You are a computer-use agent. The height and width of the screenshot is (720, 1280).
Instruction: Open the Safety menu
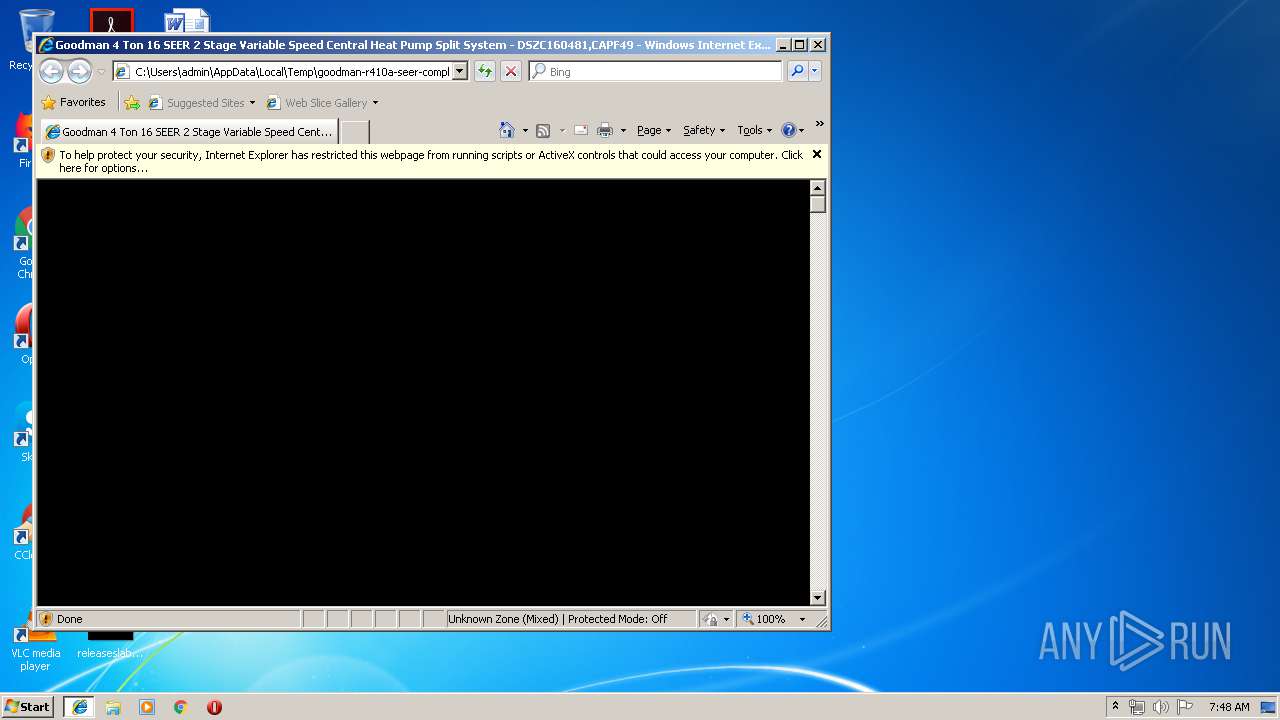(x=704, y=130)
